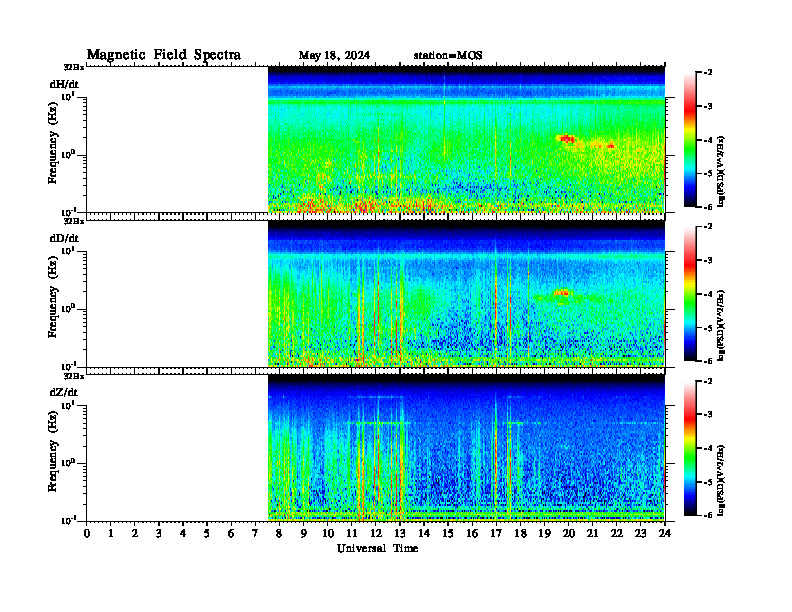Screen dimensions: 792x612
Task: Click the dD/dt spectrogram color bar
Action: click(689, 294)
